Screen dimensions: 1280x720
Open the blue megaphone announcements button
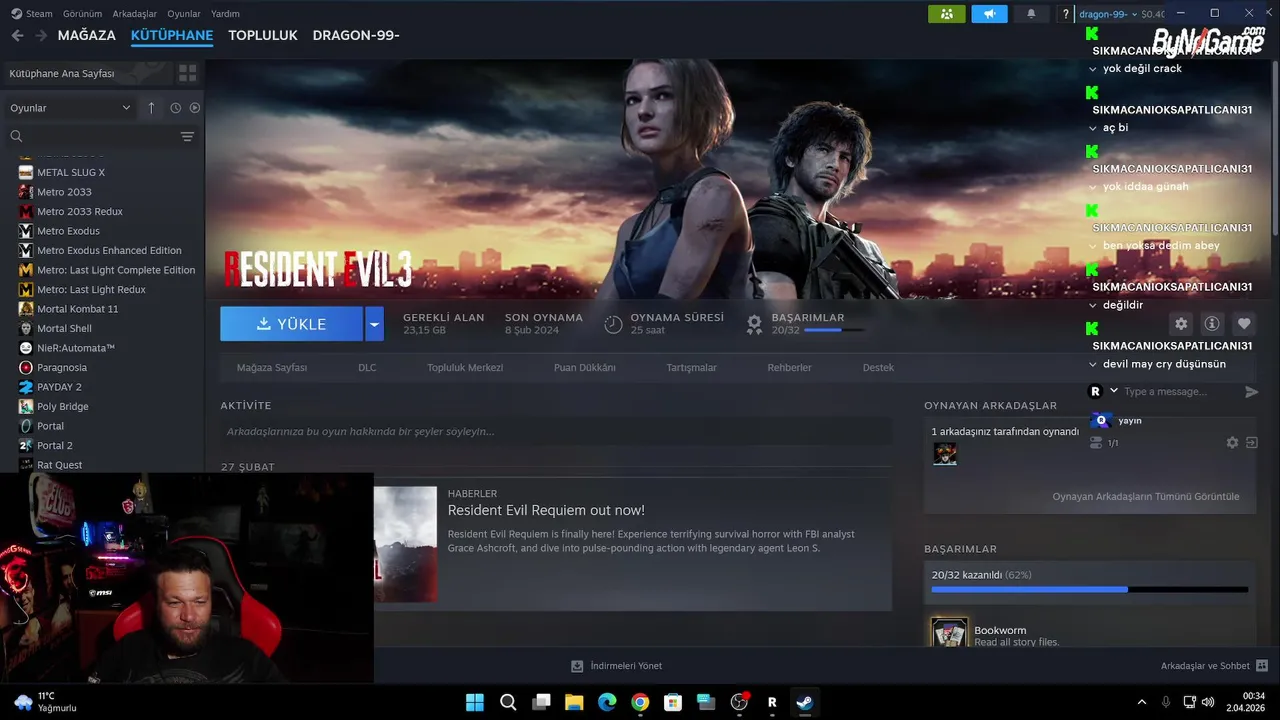click(989, 14)
